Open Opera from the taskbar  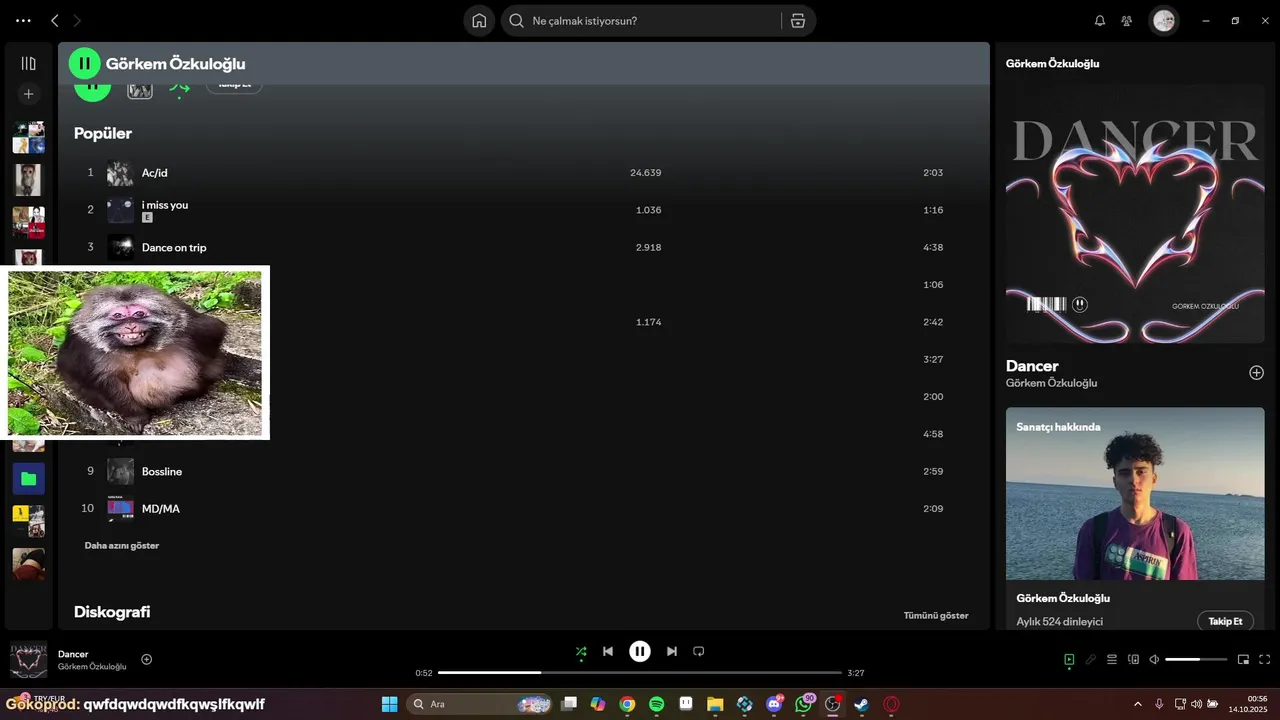[x=891, y=704]
